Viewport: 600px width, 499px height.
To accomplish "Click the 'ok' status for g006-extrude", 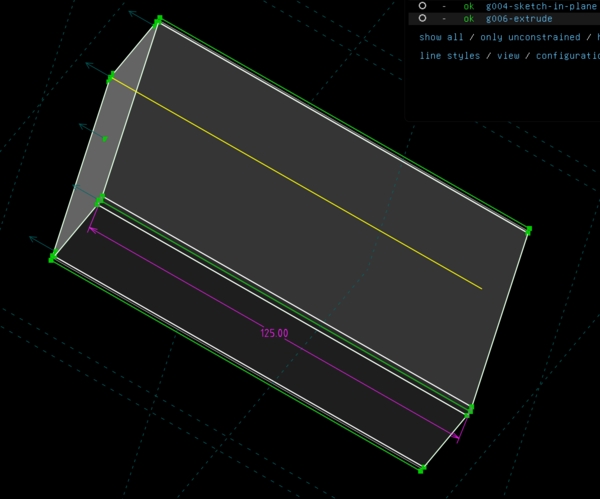I will [469, 18].
